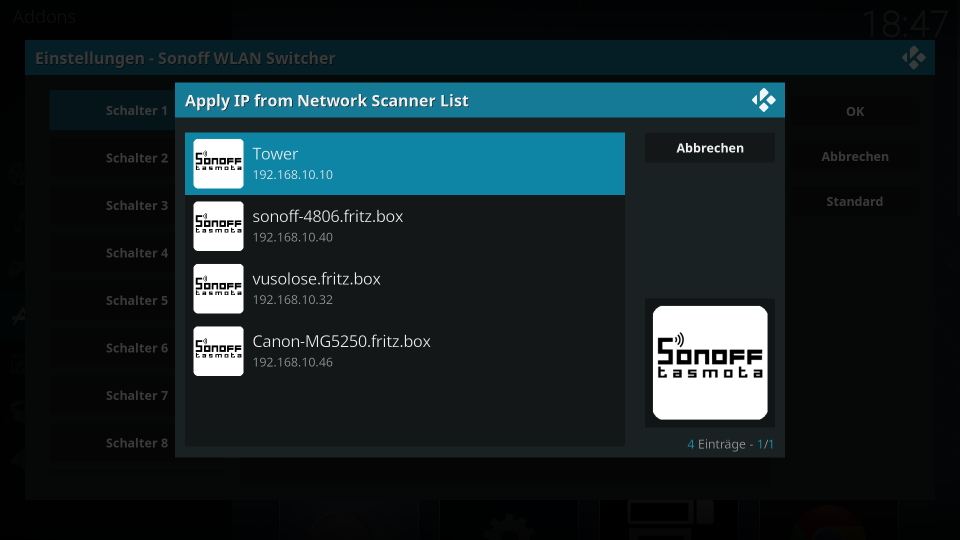Click Kodi logo in dialog header
Image resolution: width=960 pixels, height=540 pixels.
pyautogui.click(x=763, y=100)
